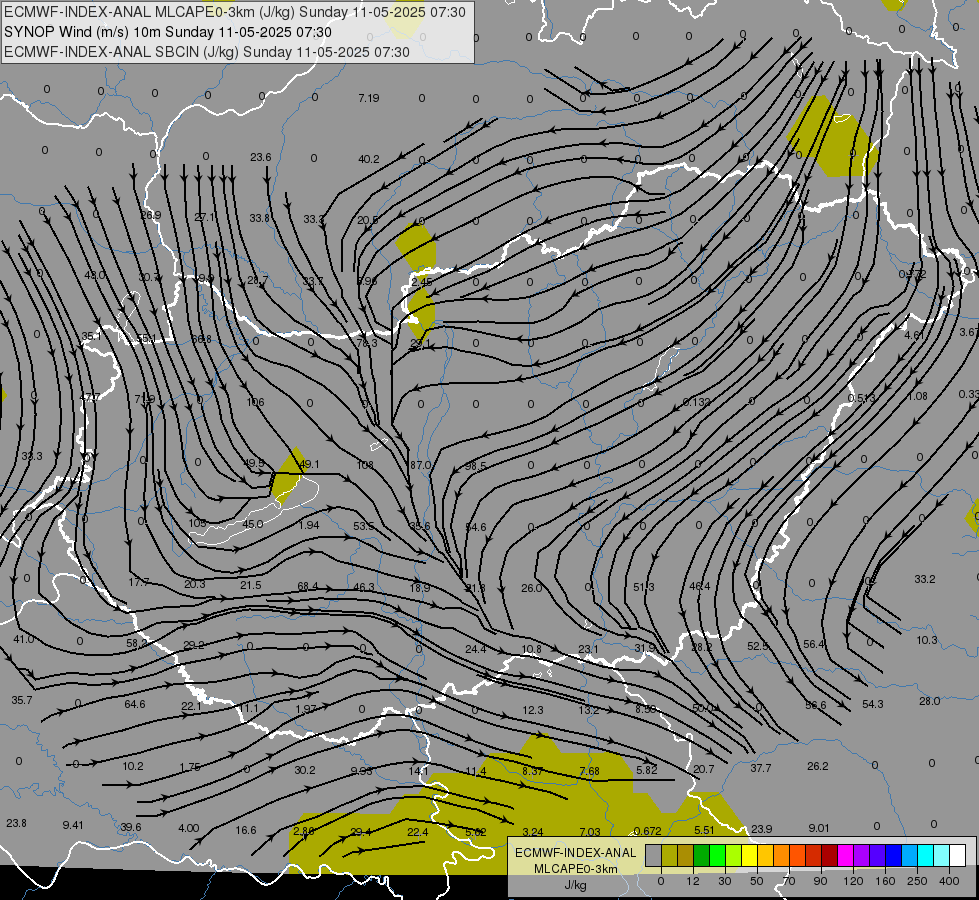The width and height of the screenshot is (979, 900).
Task: Click the 64.6 value on the map
Action: point(134,704)
